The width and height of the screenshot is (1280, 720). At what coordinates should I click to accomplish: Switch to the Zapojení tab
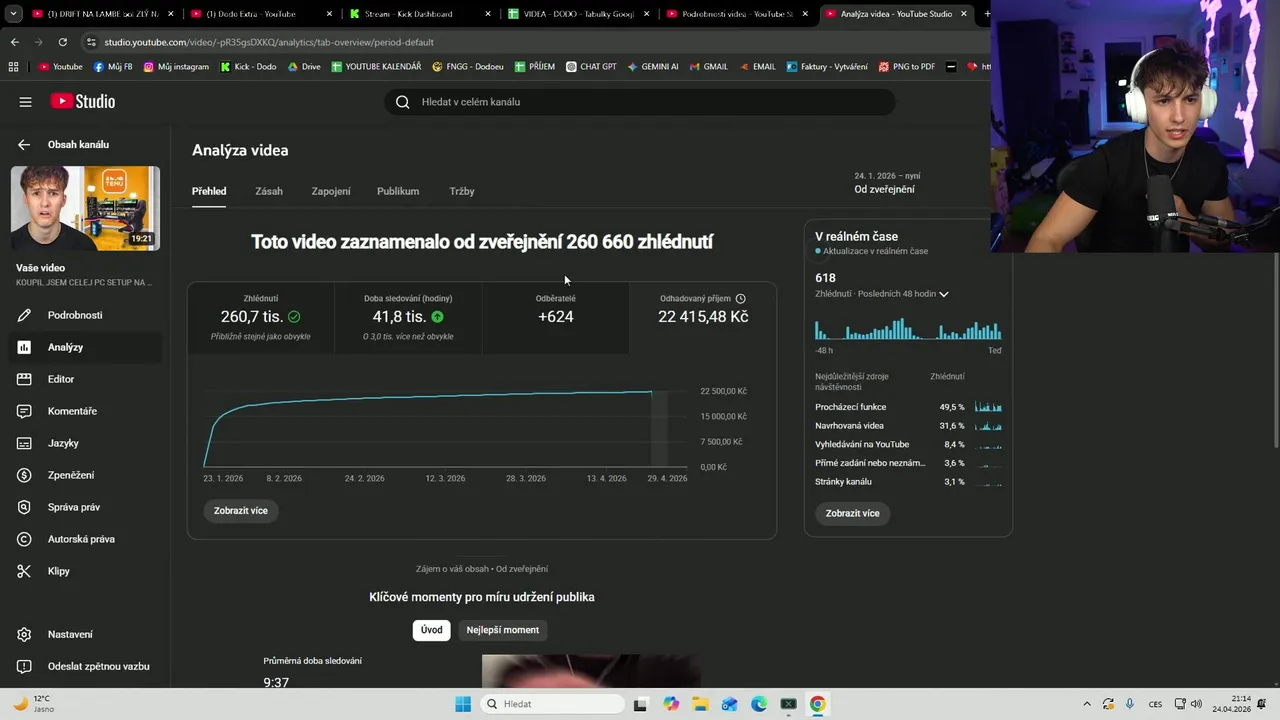(331, 191)
